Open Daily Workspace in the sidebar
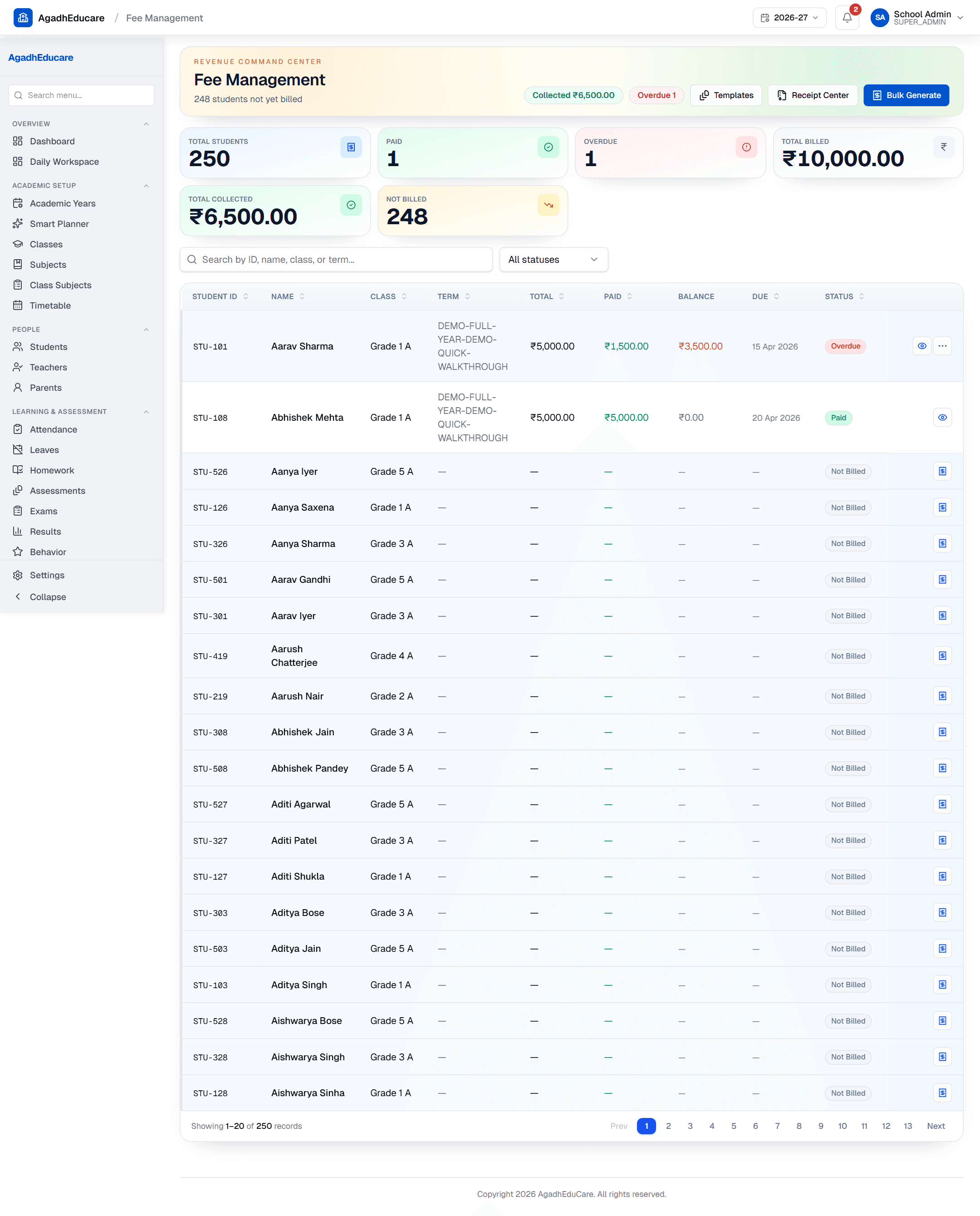980x1216 pixels. (81, 162)
